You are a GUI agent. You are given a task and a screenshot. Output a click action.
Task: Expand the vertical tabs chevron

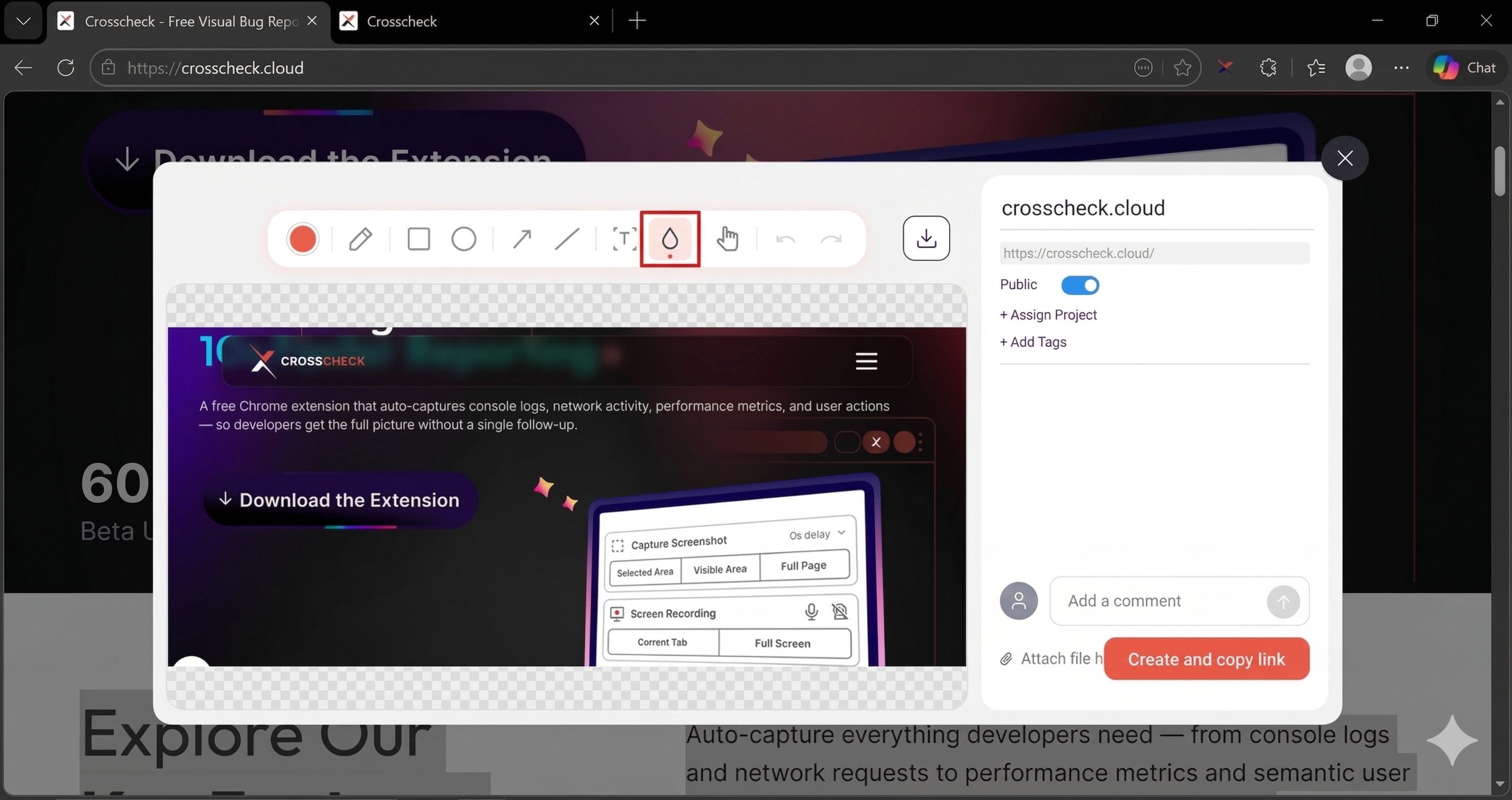tap(23, 21)
